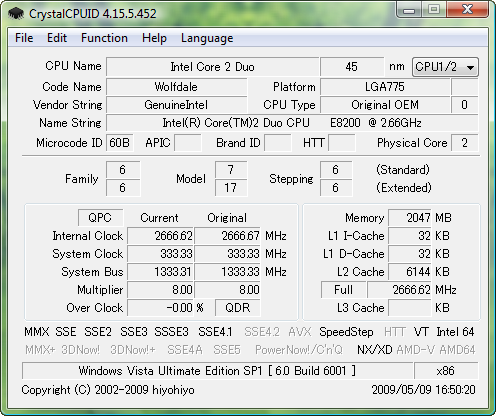Minimize the CrystalCPUID window
Image resolution: width=496 pixels, height=416 pixels.
pos(409,10)
